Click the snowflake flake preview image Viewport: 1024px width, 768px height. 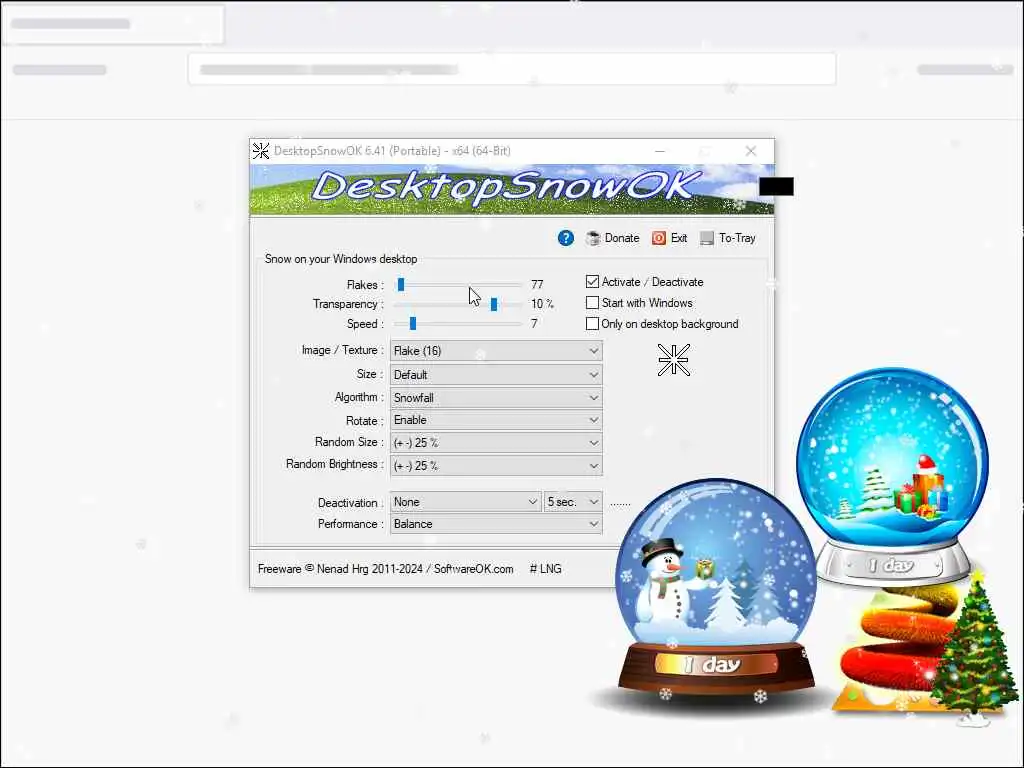[x=674, y=360]
